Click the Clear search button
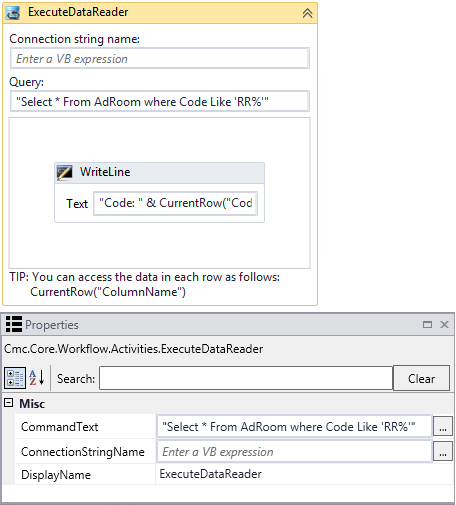456x505 pixels. [421, 378]
